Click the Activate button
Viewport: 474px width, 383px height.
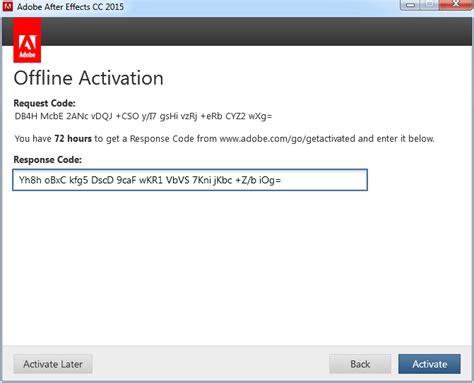coord(429,364)
